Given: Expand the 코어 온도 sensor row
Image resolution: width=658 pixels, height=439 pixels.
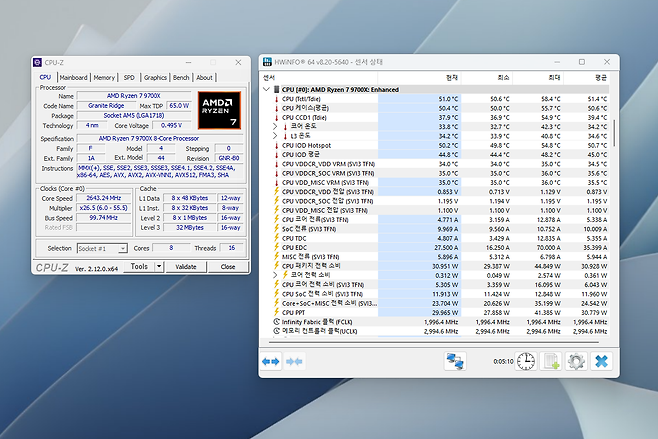Looking at the screenshot, I should tap(275, 127).
